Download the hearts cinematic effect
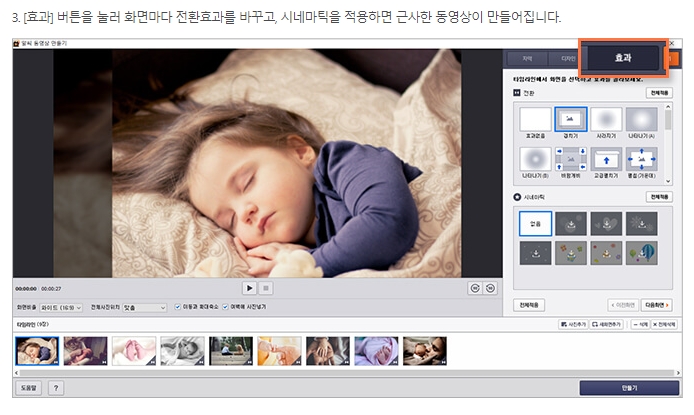694x415 pixels. pos(606,223)
